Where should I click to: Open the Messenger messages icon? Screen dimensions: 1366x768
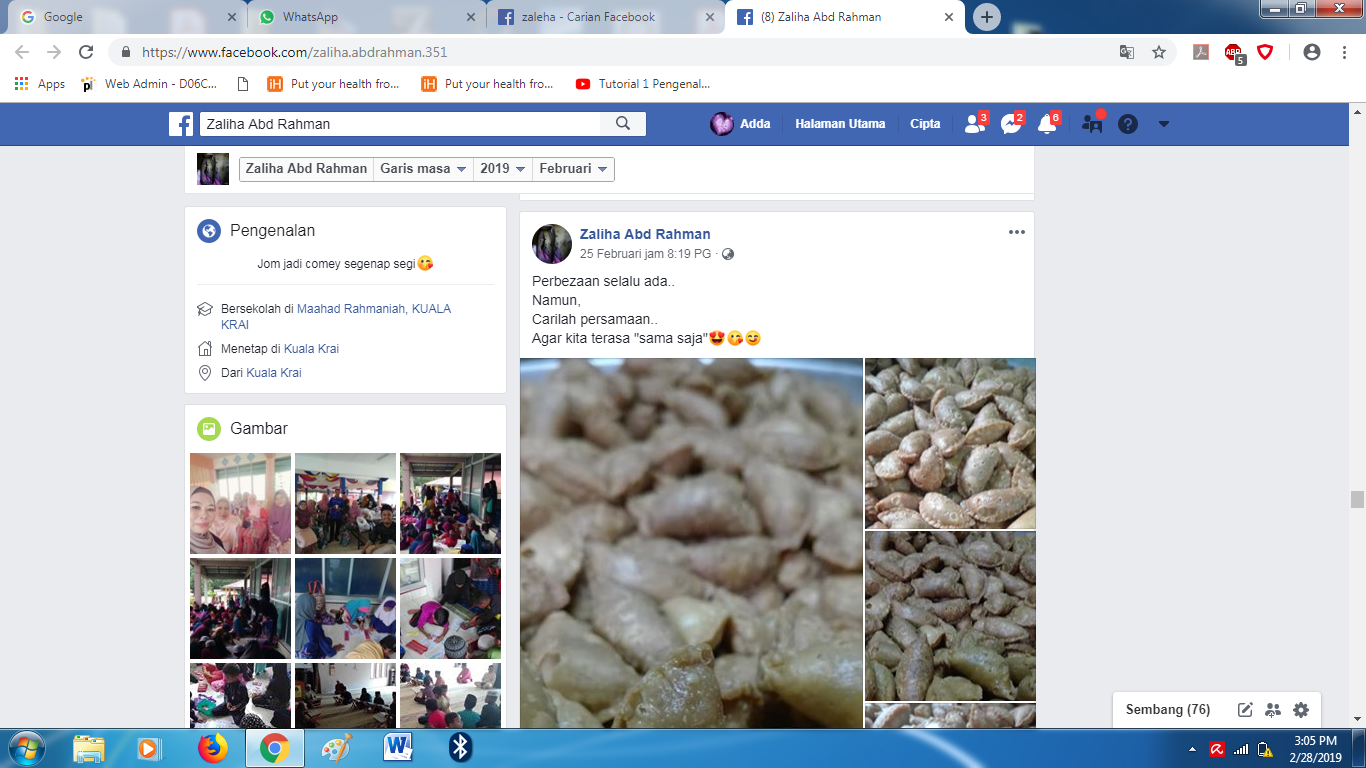1010,124
